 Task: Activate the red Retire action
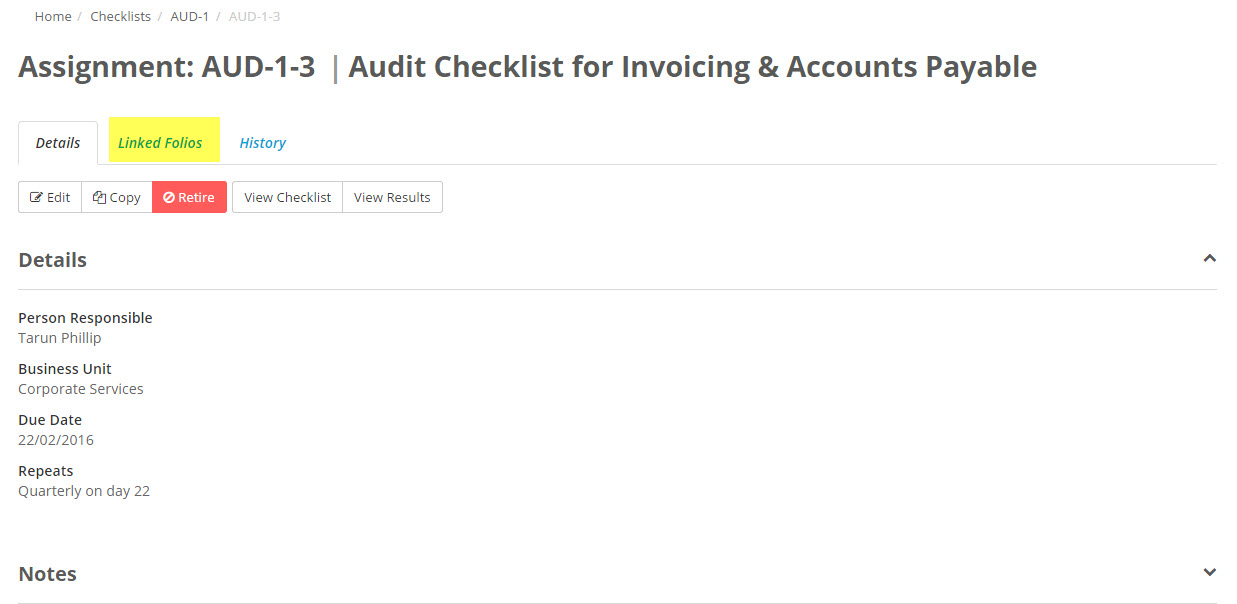pyautogui.click(x=189, y=196)
